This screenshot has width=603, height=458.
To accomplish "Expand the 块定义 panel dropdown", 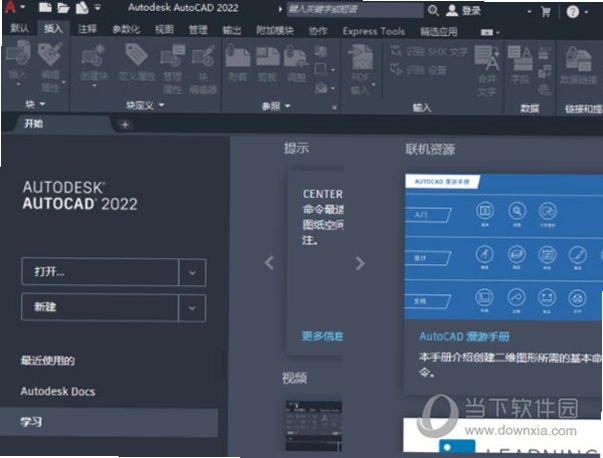I will [x=145, y=105].
